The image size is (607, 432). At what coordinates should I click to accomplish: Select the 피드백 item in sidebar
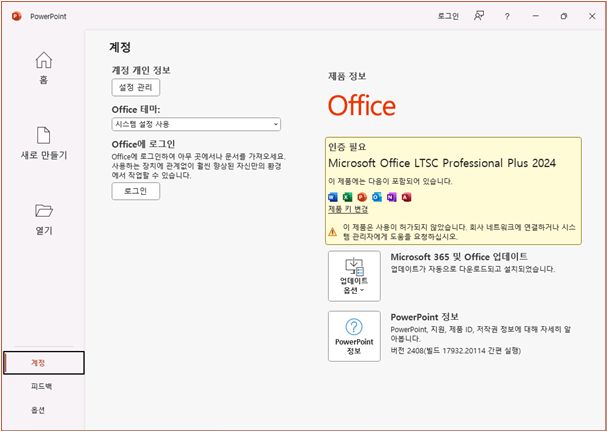[41, 386]
